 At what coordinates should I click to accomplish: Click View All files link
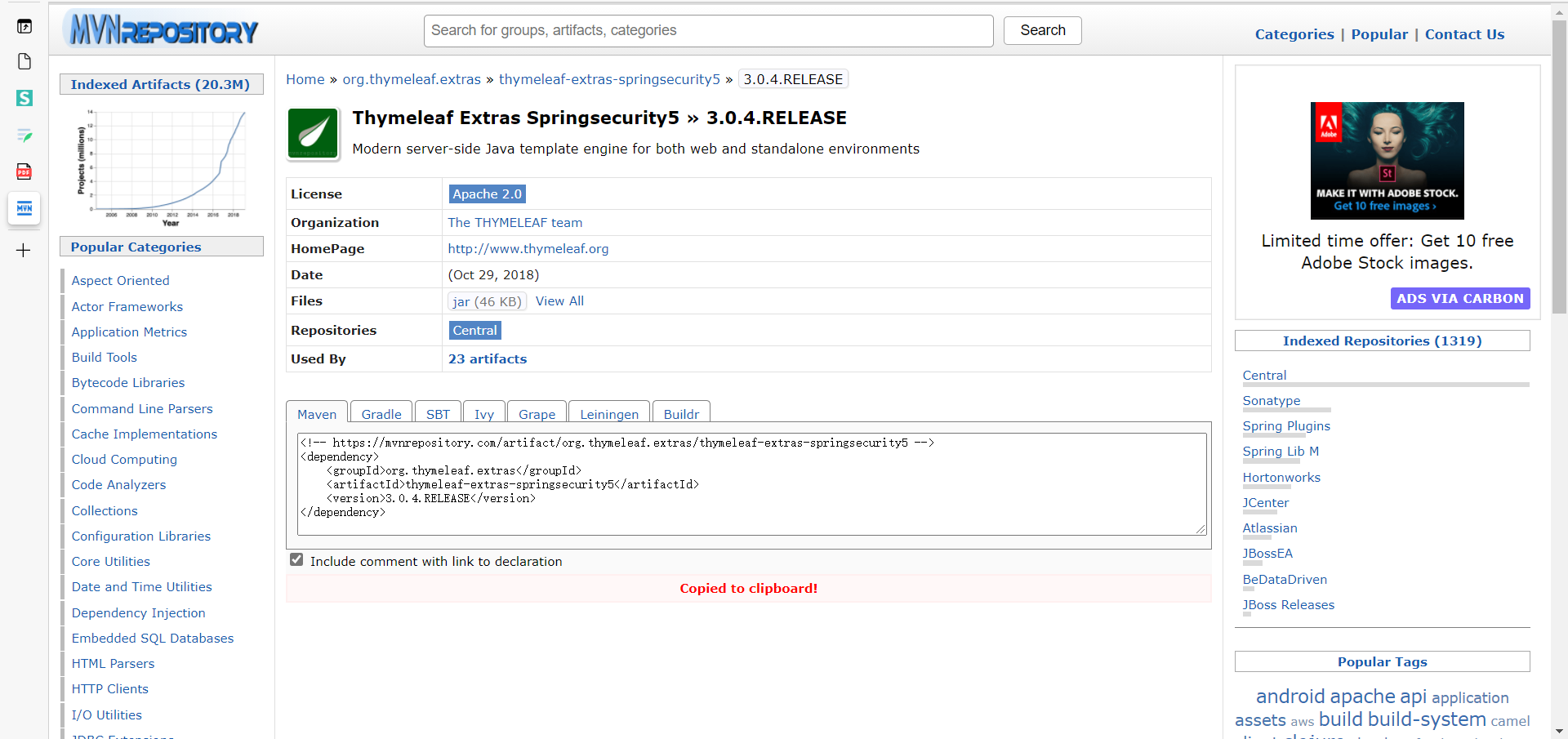(559, 301)
